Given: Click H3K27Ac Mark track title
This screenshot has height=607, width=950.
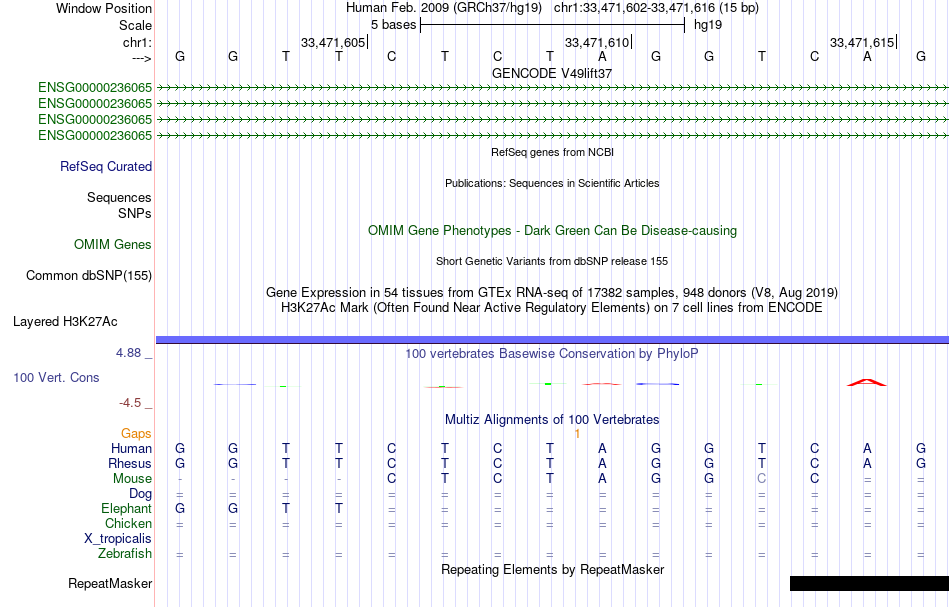Looking at the screenshot, I should point(552,308).
